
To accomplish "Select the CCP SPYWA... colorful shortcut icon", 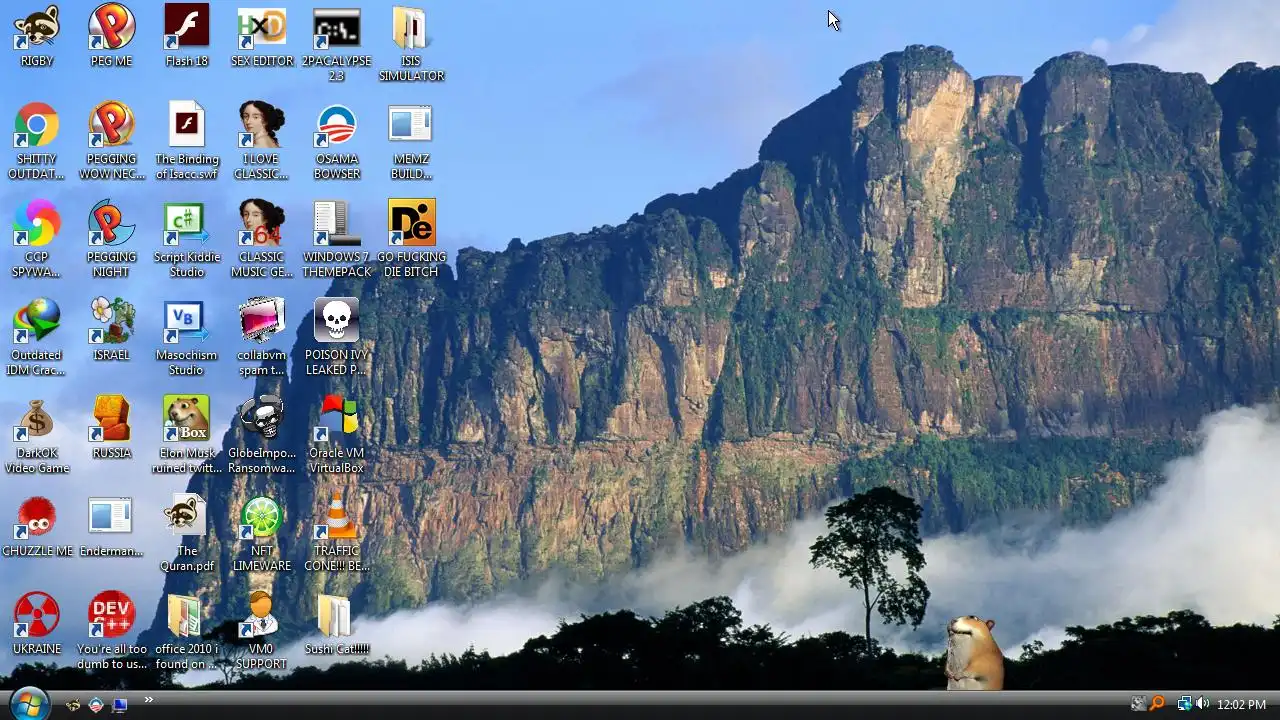I will click(x=37, y=223).
